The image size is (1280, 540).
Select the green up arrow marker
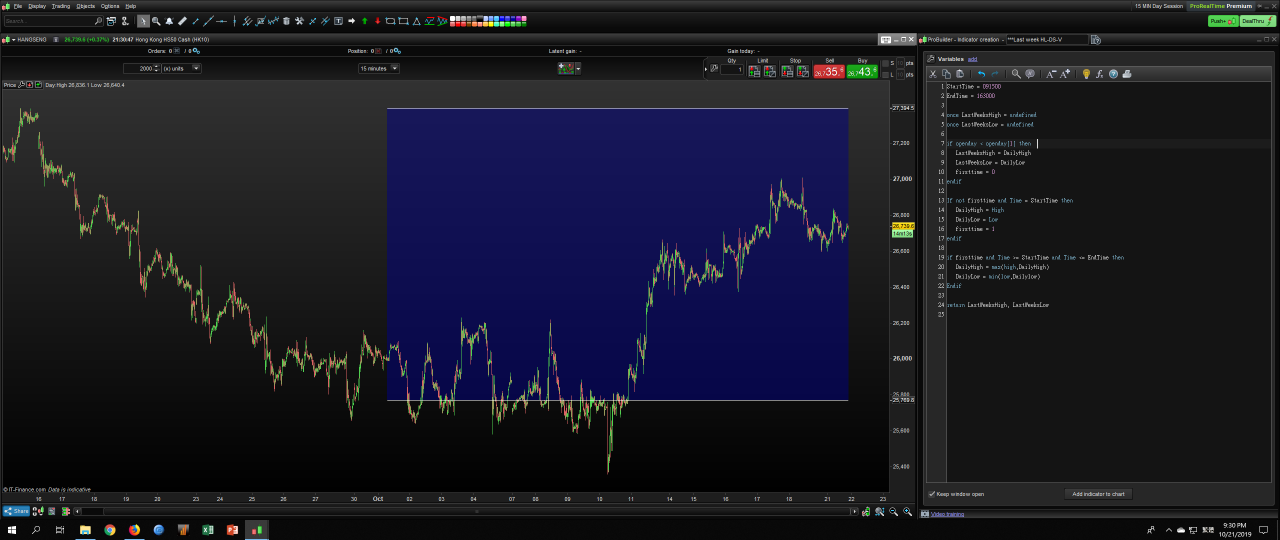pos(364,21)
